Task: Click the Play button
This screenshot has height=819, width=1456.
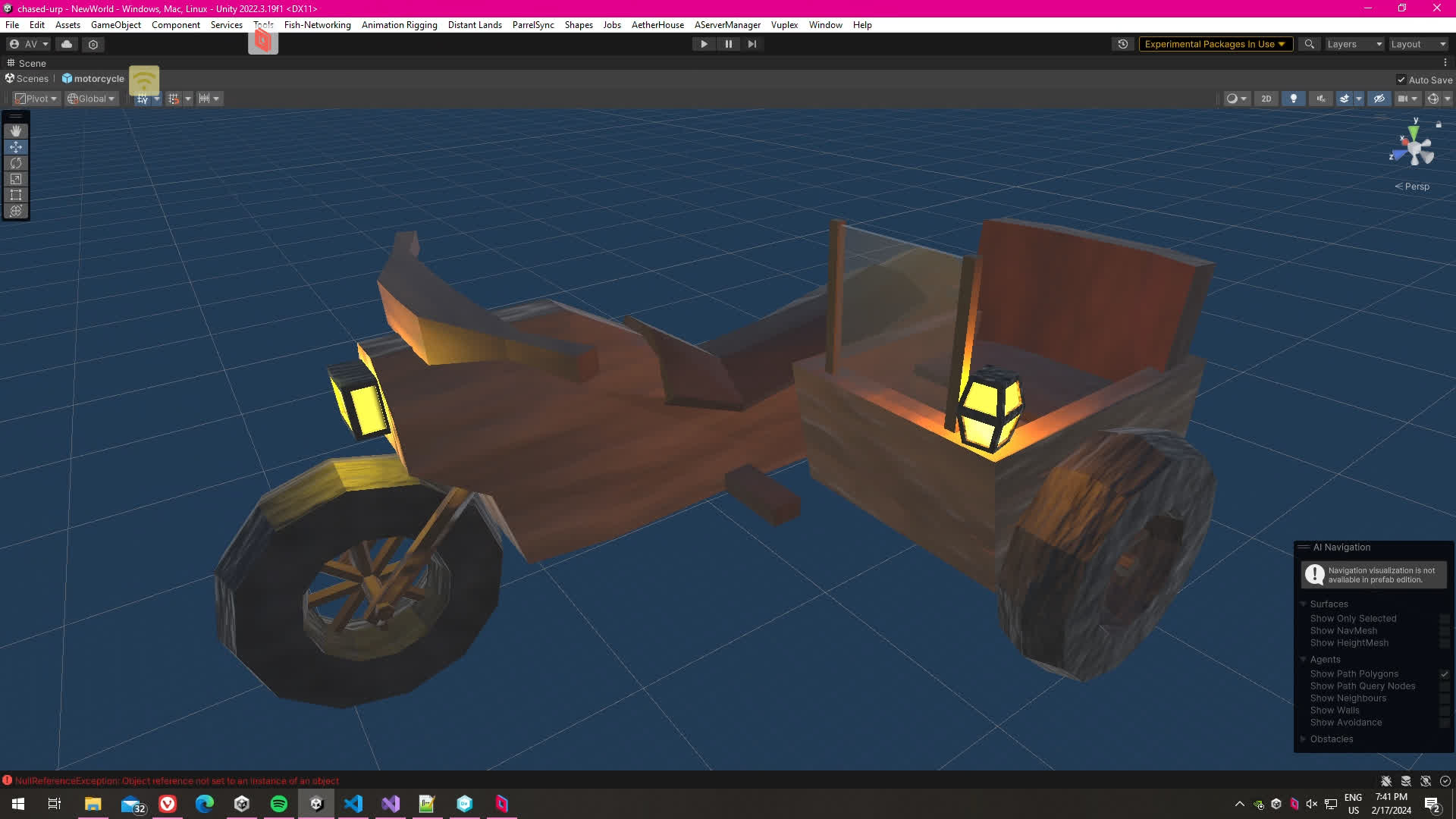Action: click(704, 44)
